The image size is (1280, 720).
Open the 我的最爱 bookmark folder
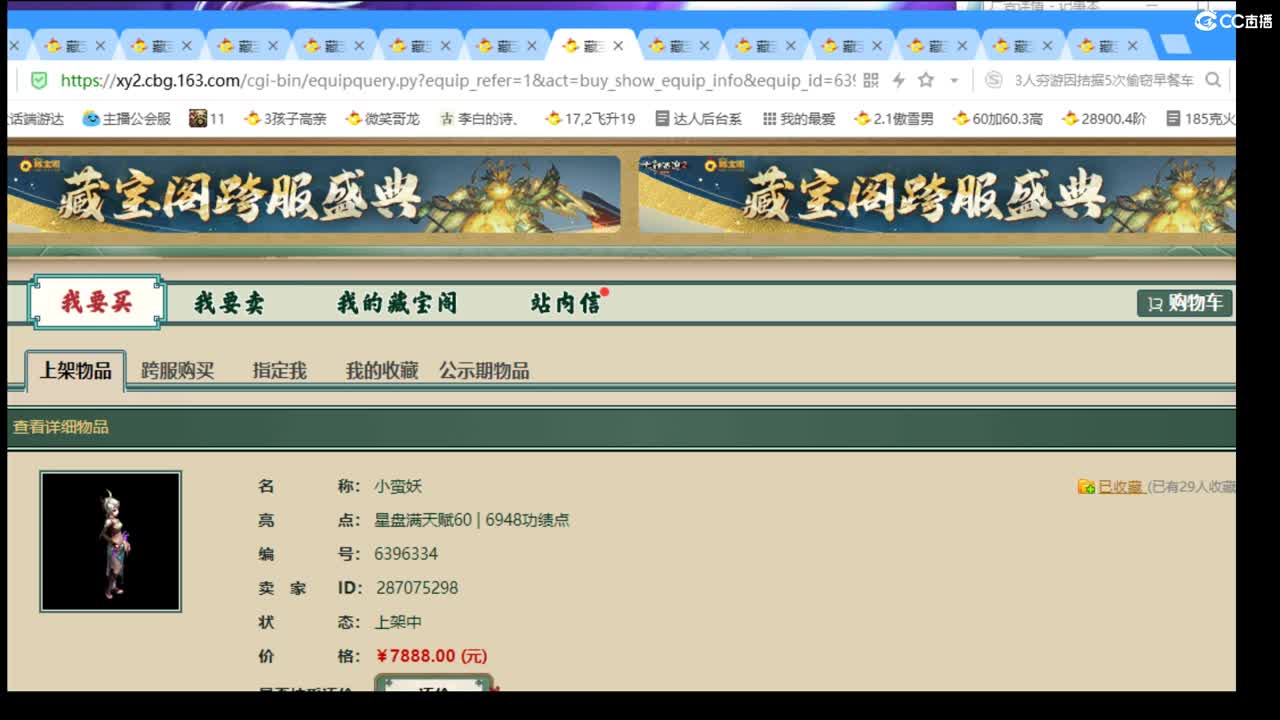[x=799, y=118]
